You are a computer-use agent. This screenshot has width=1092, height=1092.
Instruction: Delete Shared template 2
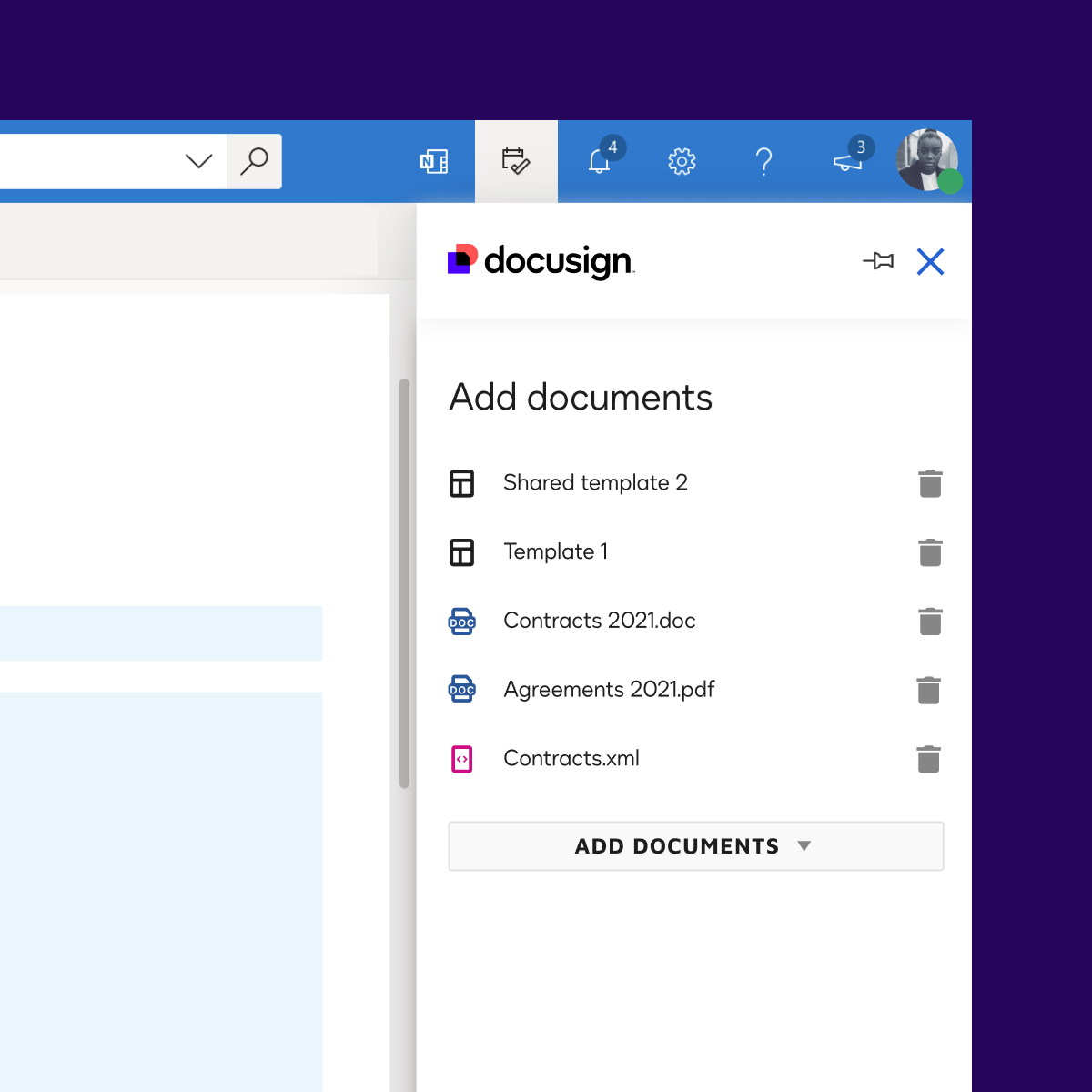click(x=930, y=483)
